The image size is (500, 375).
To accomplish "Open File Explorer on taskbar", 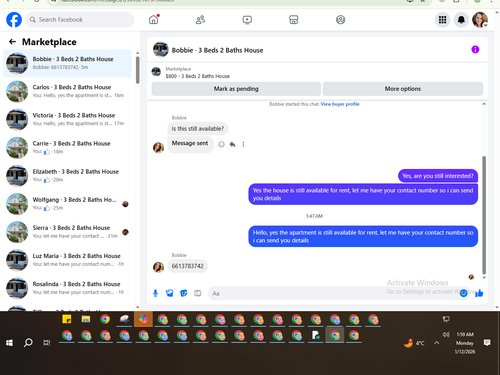I will [x=86, y=319].
